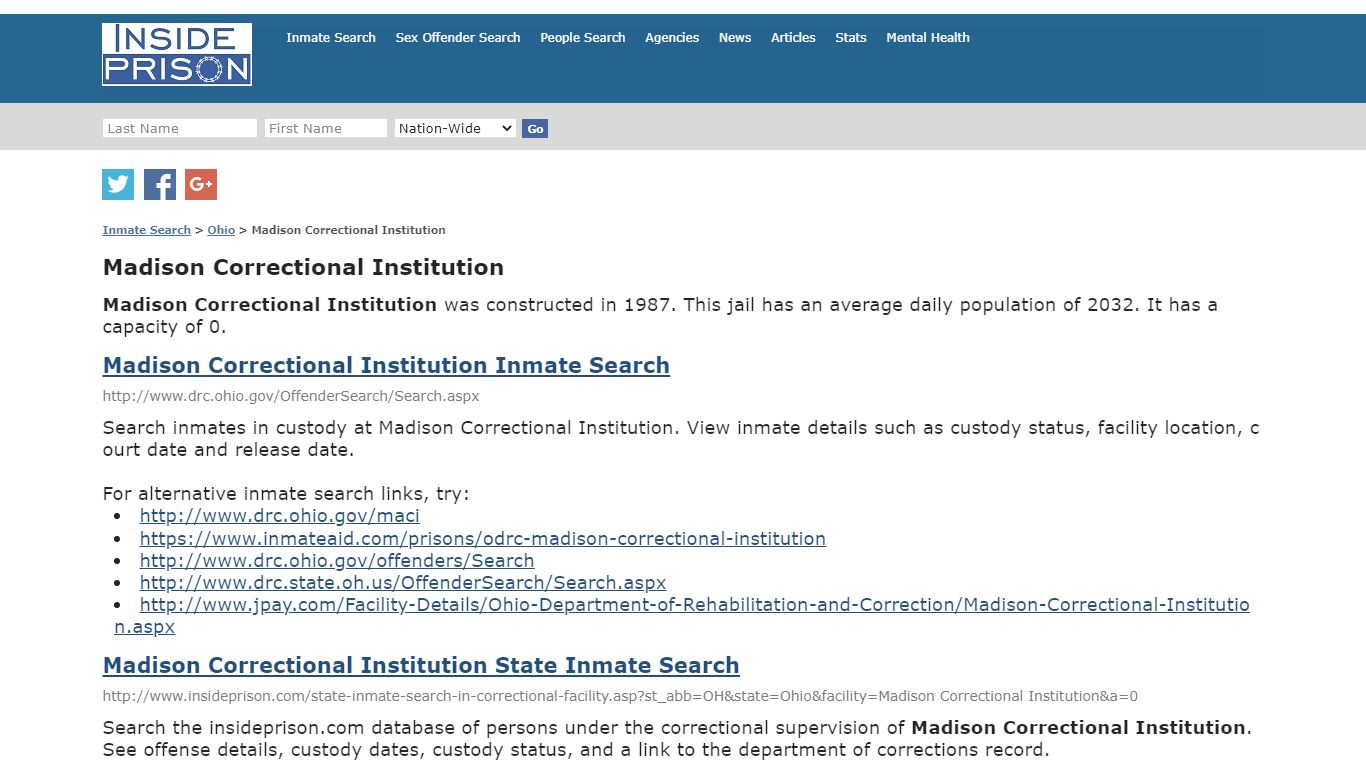Open the Mental Health menu item
The image size is (1366, 768).
[x=928, y=37]
